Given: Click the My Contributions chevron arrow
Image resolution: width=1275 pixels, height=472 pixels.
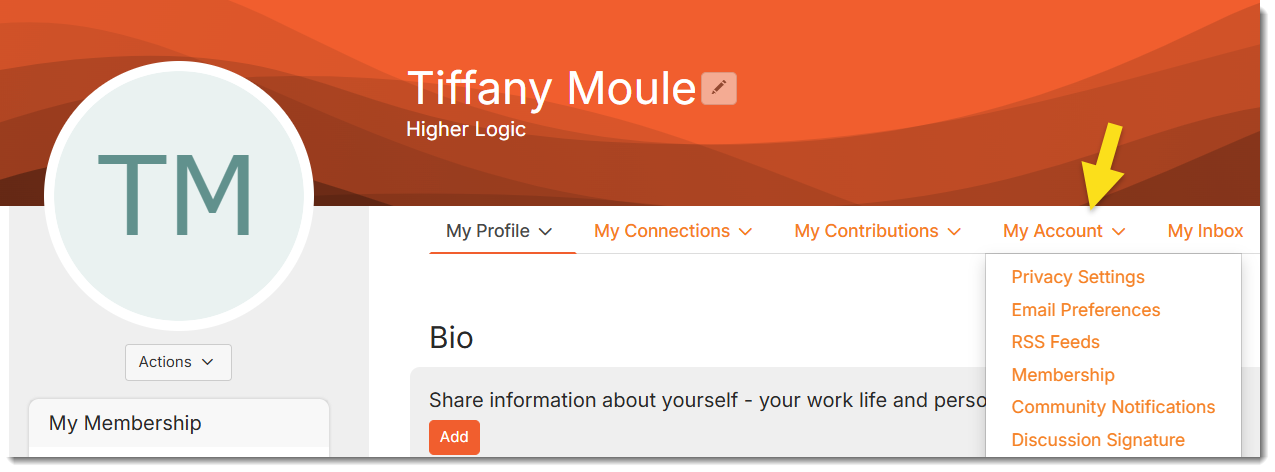Looking at the screenshot, I should pyautogui.click(x=954, y=232).
